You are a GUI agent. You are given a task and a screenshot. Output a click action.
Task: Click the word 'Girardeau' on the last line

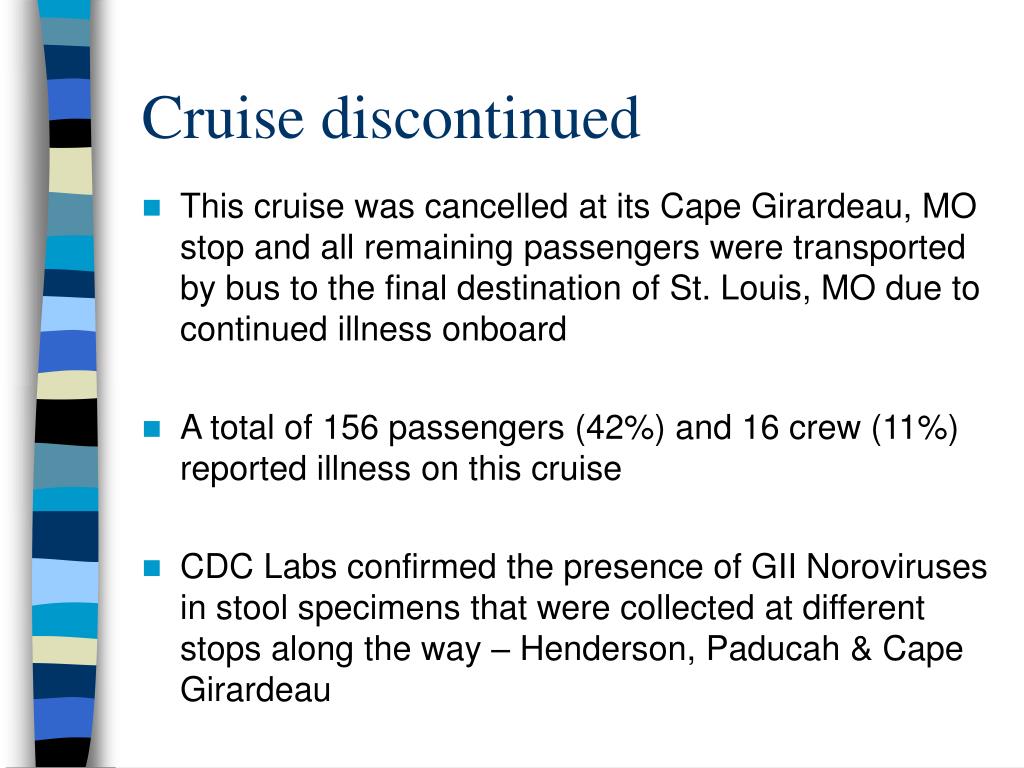pyautogui.click(x=255, y=690)
